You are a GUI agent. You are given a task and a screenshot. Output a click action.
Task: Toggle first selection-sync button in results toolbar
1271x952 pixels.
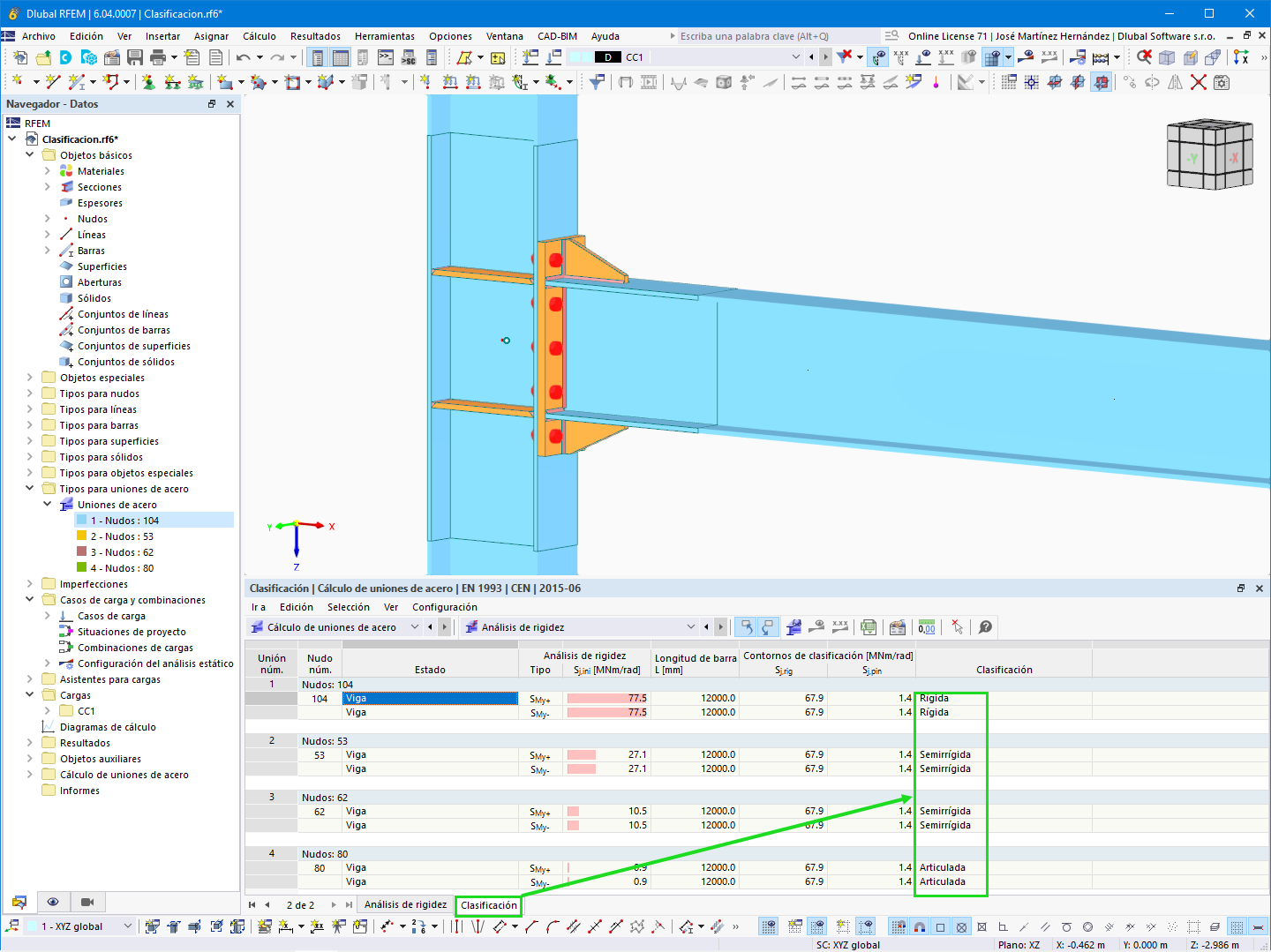[x=746, y=627]
